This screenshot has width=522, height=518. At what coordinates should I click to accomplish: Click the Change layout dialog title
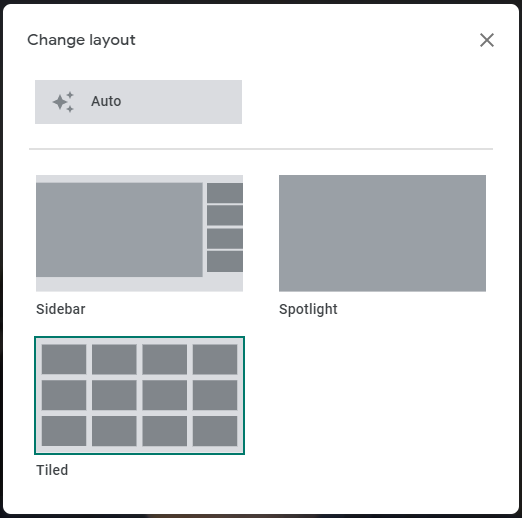81,40
